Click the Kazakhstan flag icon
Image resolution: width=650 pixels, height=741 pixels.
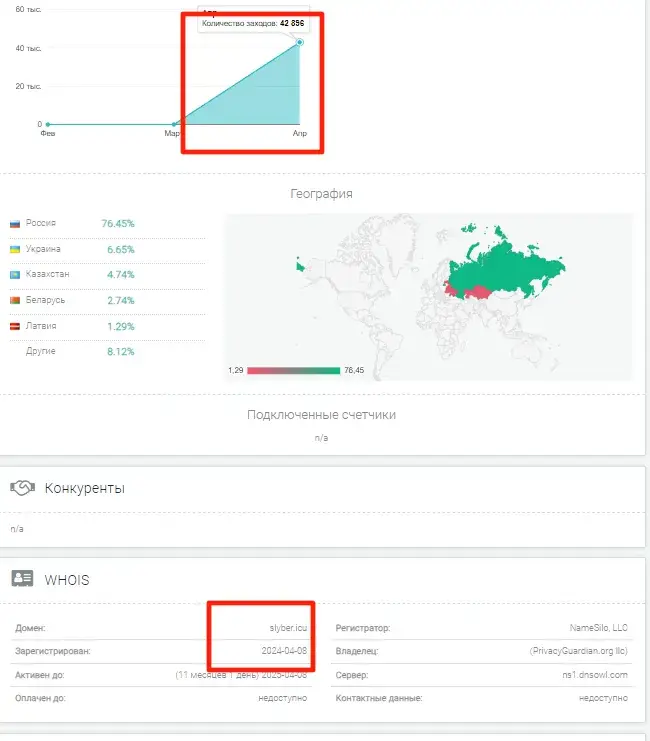(15, 275)
